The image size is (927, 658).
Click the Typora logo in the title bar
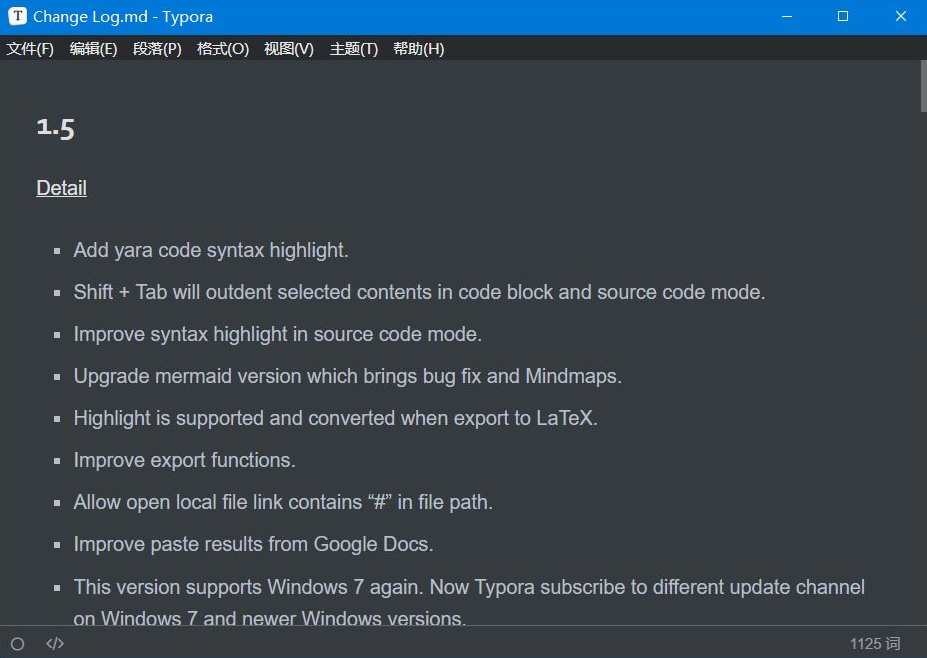(x=16, y=16)
